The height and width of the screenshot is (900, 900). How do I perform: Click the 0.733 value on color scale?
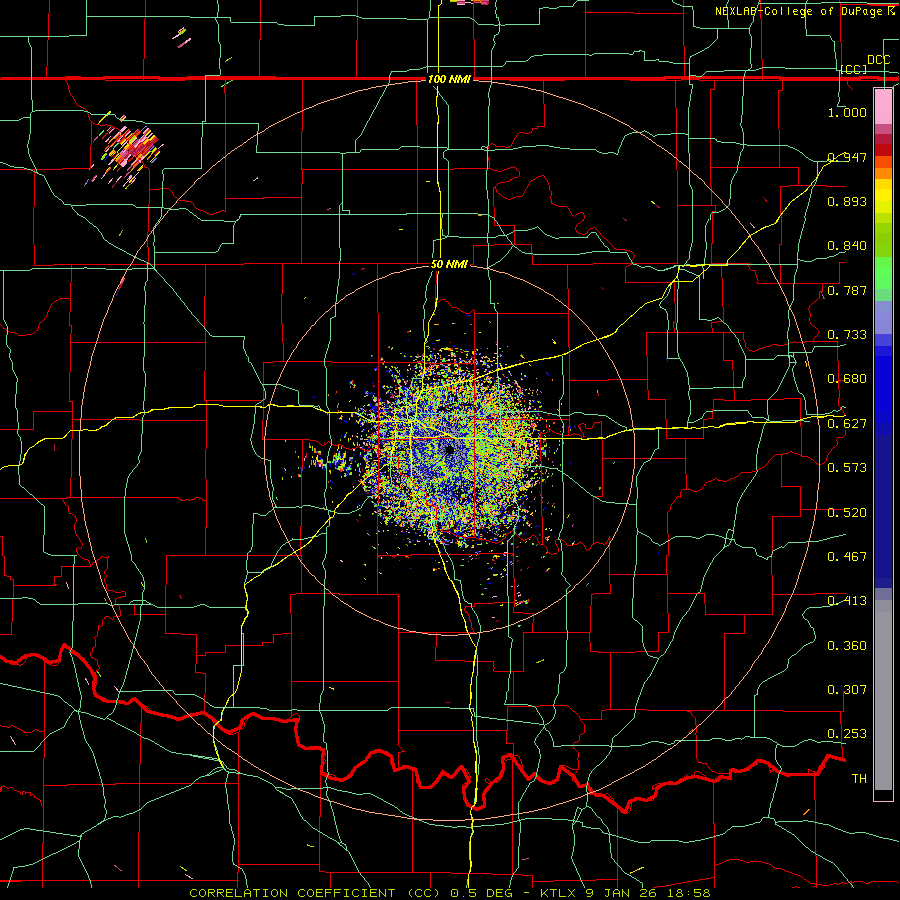pyautogui.click(x=847, y=335)
